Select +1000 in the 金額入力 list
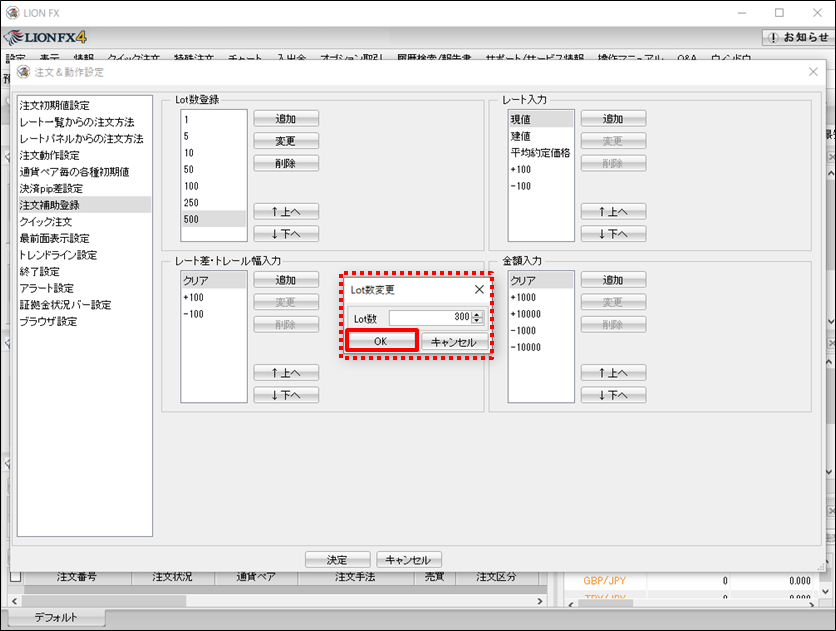The width and height of the screenshot is (836, 631). 541,297
